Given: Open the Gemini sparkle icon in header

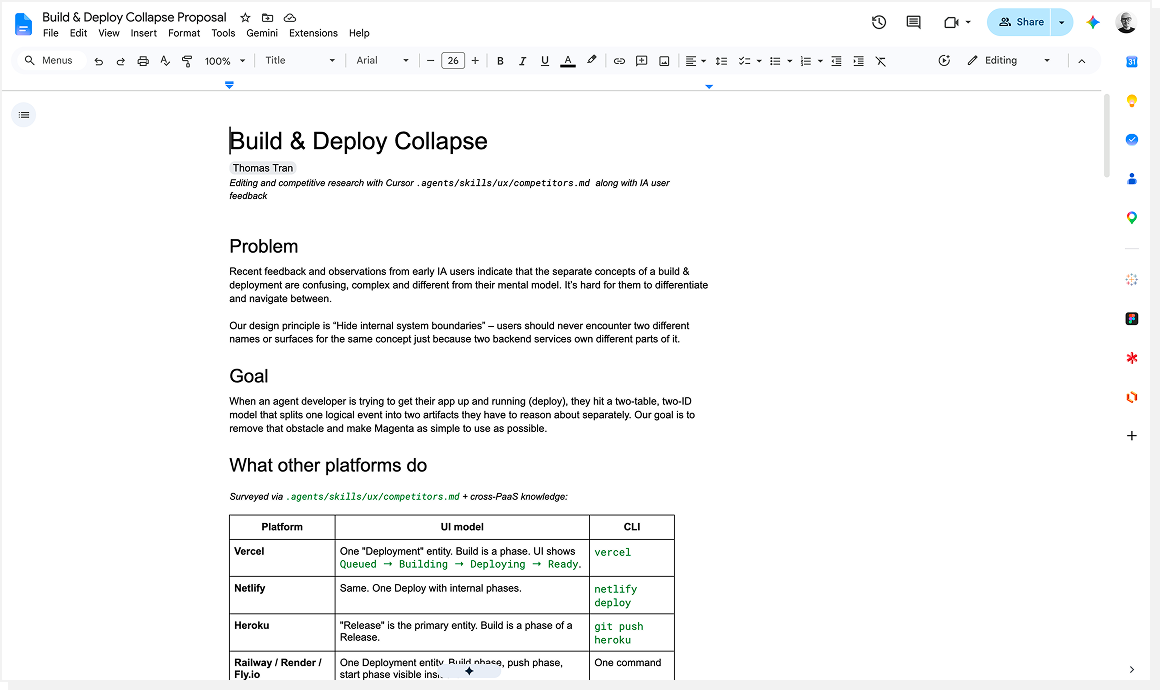Looking at the screenshot, I should coord(1093,22).
